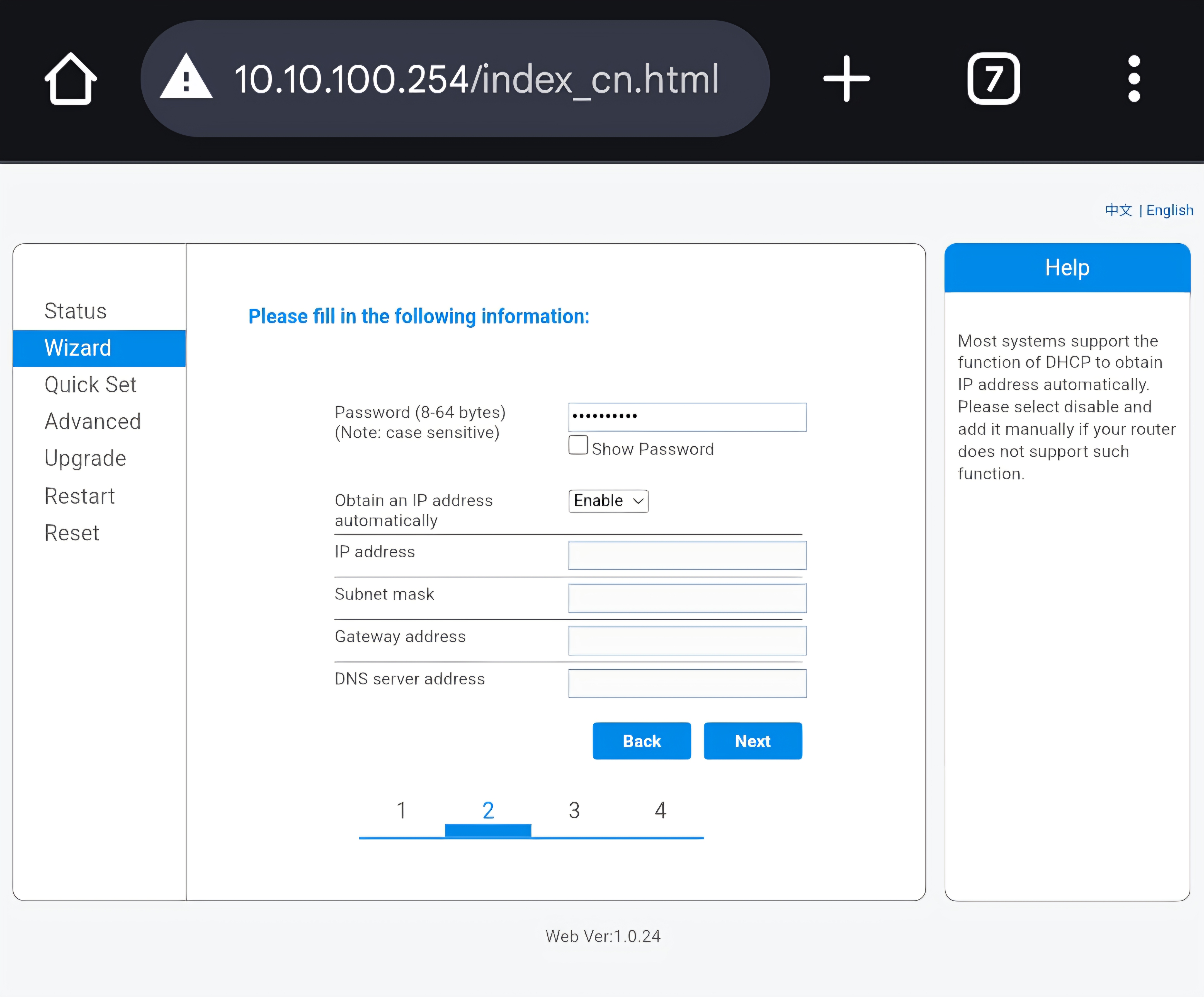Go to wizard step 1
Image resolution: width=1204 pixels, height=997 pixels.
[x=401, y=810]
